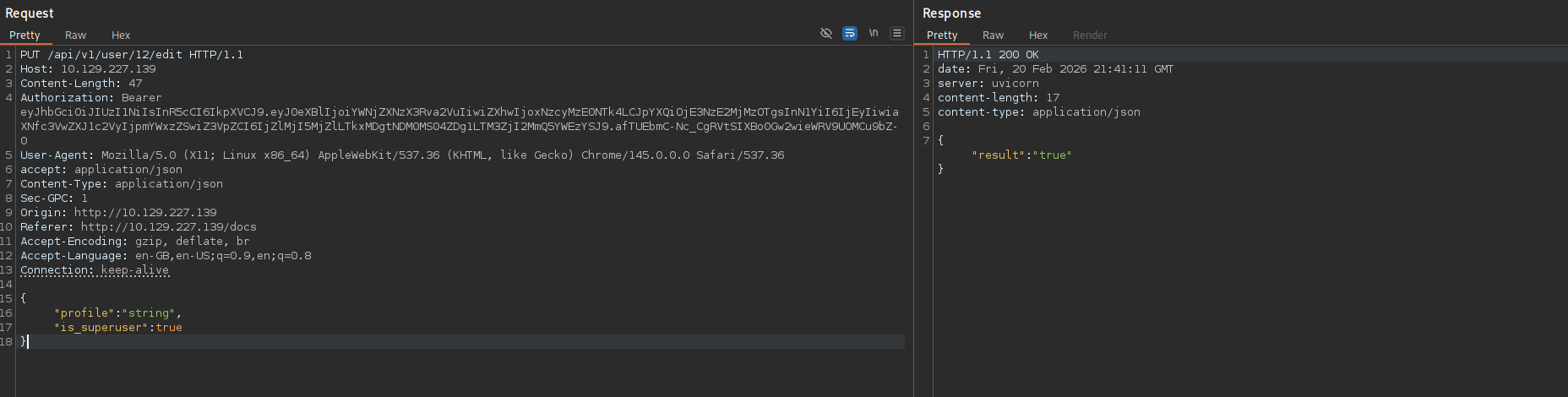Image resolution: width=1568 pixels, height=397 pixels.
Task: Switch to the Response Pretty tab
Action: [942, 35]
